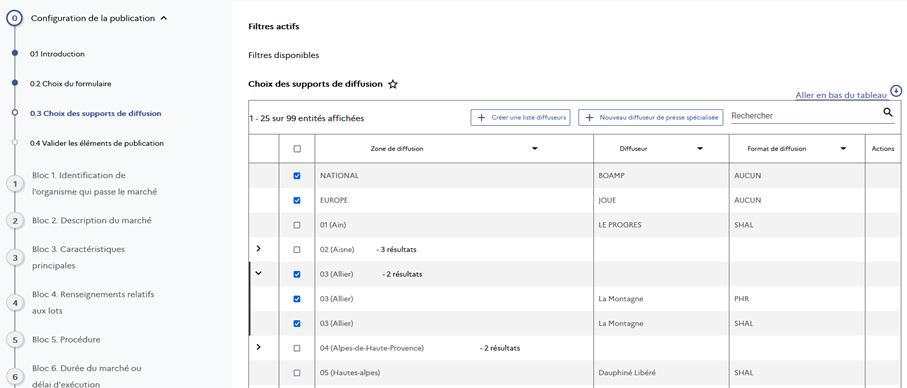Uncheck the NATIONAL row checkbox
The height and width of the screenshot is (388, 907).
(297, 176)
